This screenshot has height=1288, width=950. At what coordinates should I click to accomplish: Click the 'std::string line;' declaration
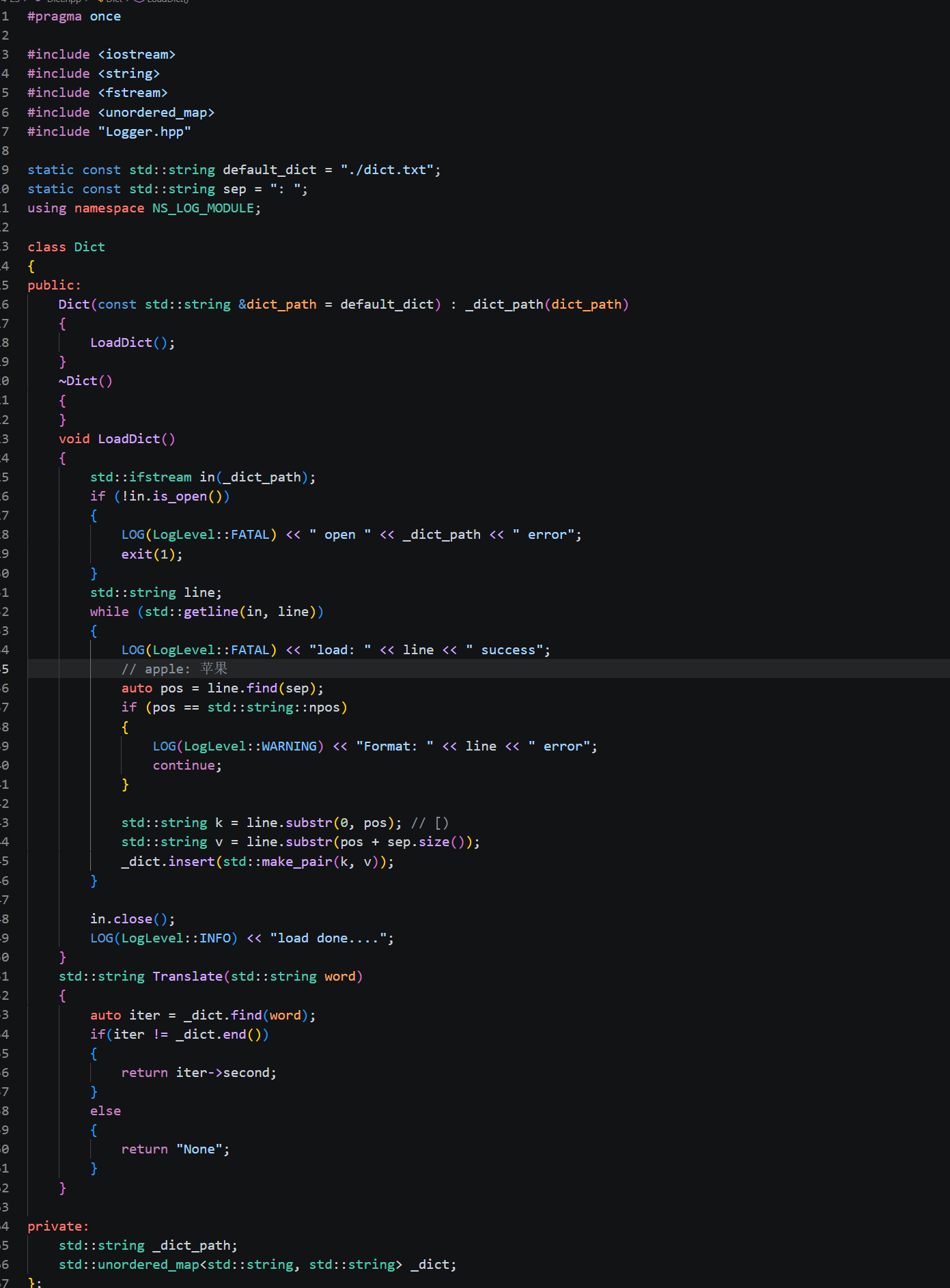tap(156, 593)
